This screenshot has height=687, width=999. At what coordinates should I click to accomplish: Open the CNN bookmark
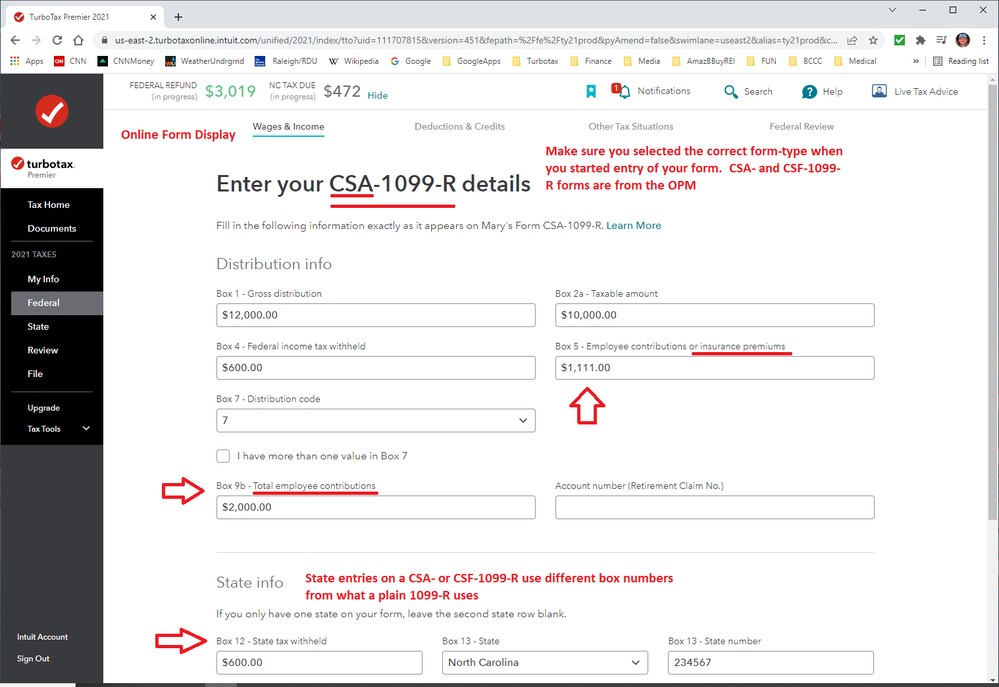(x=70, y=61)
